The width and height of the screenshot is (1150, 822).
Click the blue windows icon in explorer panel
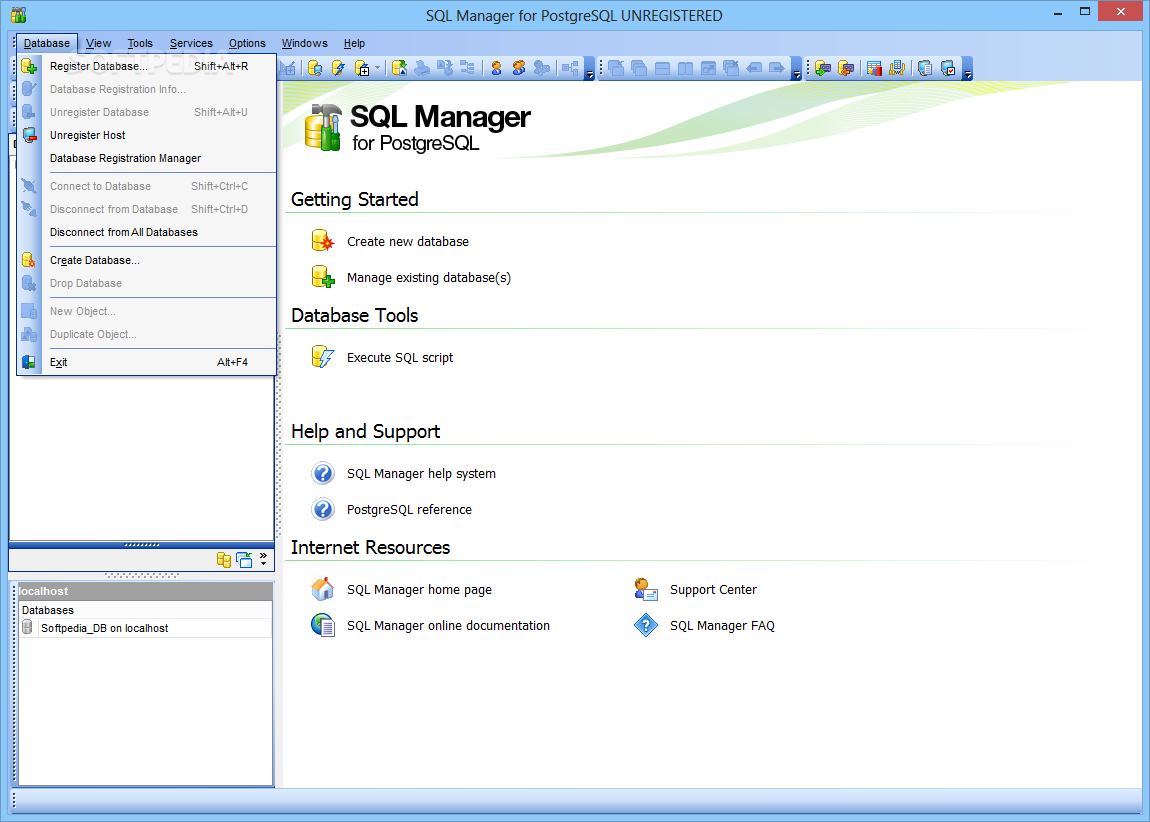coord(244,559)
